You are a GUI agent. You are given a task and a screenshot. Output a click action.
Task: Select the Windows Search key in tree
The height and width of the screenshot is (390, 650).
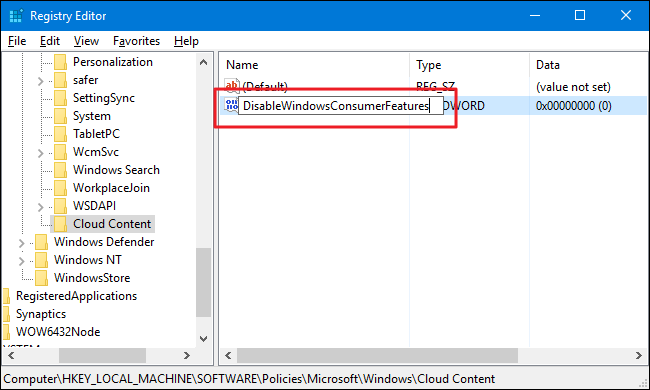point(116,170)
